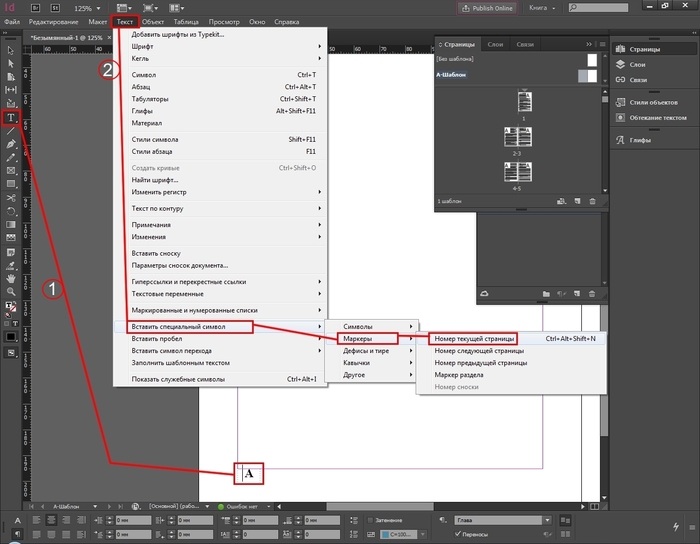Open the Объект menu in menu bar

click(x=153, y=21)
